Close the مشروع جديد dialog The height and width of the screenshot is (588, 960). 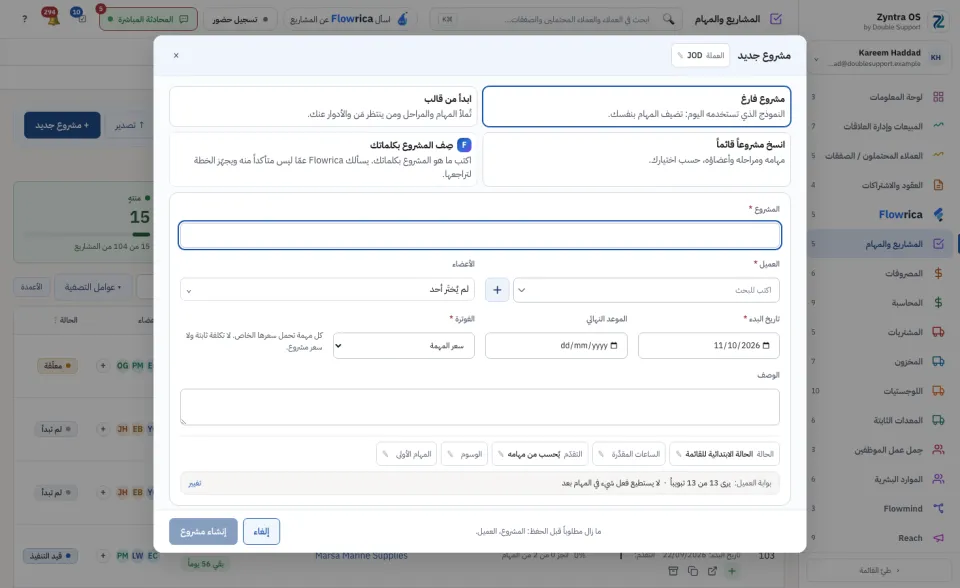point(176,55)
